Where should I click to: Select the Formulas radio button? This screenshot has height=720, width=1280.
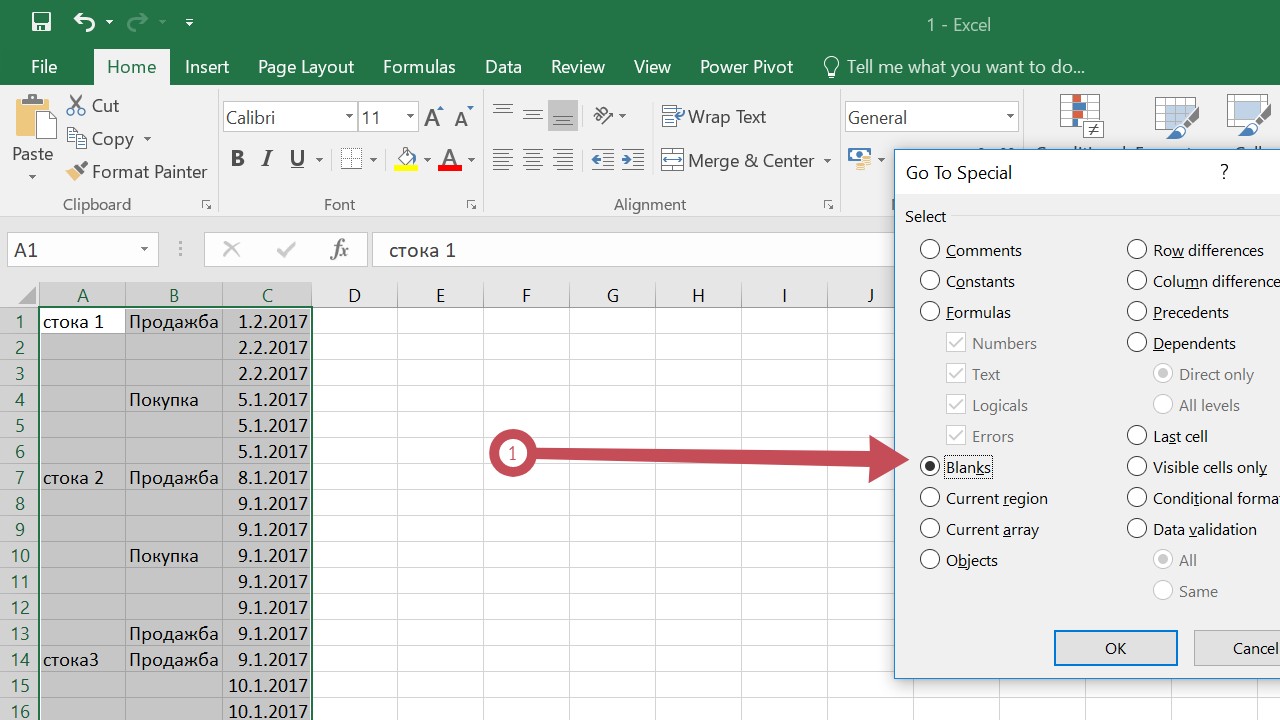pos(930,312)
